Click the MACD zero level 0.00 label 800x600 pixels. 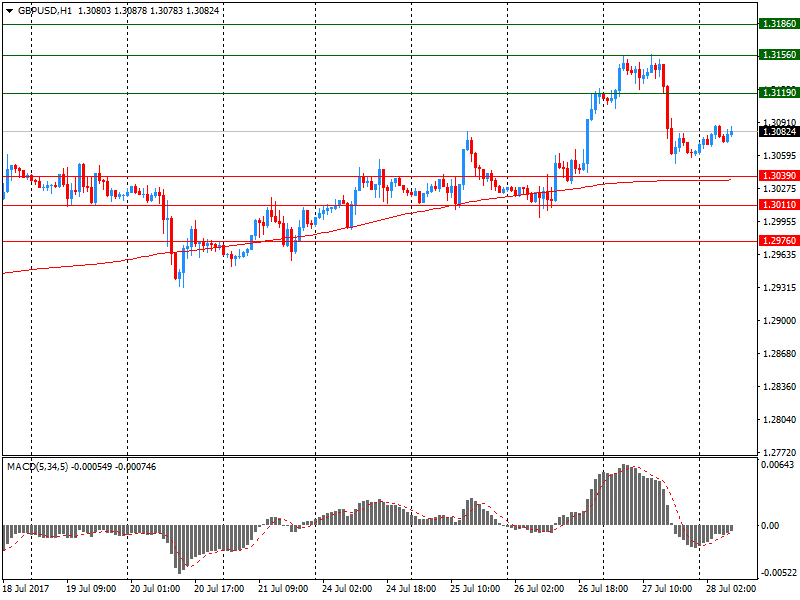(770, 526)
